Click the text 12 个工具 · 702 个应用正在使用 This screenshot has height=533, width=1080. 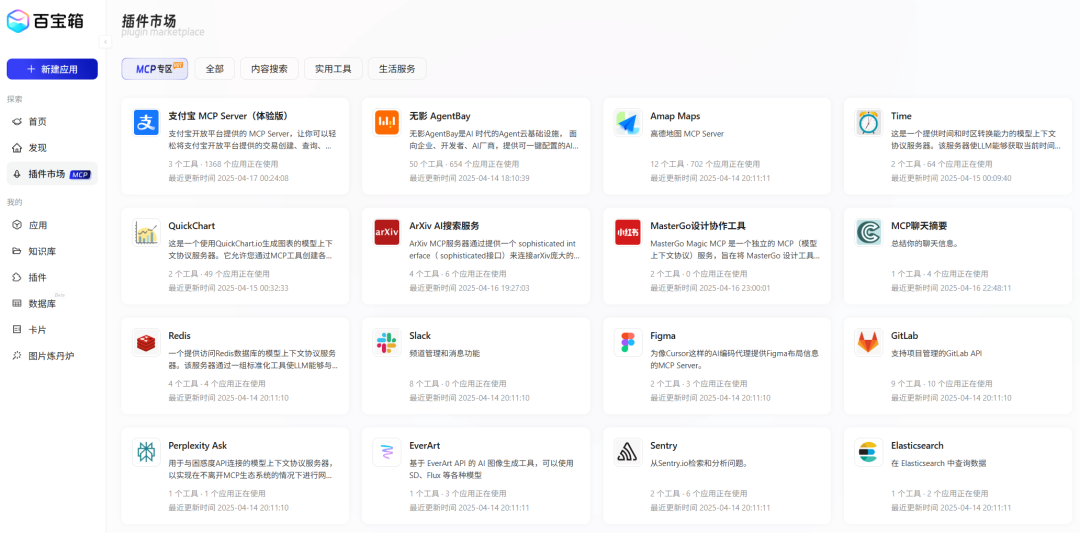(x=705, y=164)
